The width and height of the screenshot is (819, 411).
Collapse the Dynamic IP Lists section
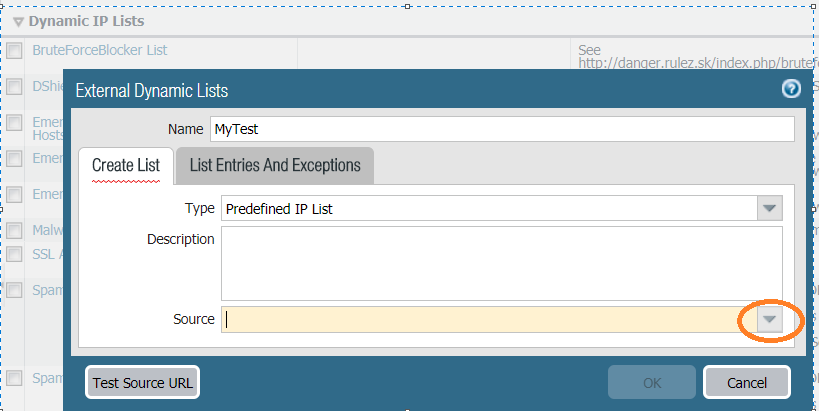pyautogui.click(x=18, y=21)
